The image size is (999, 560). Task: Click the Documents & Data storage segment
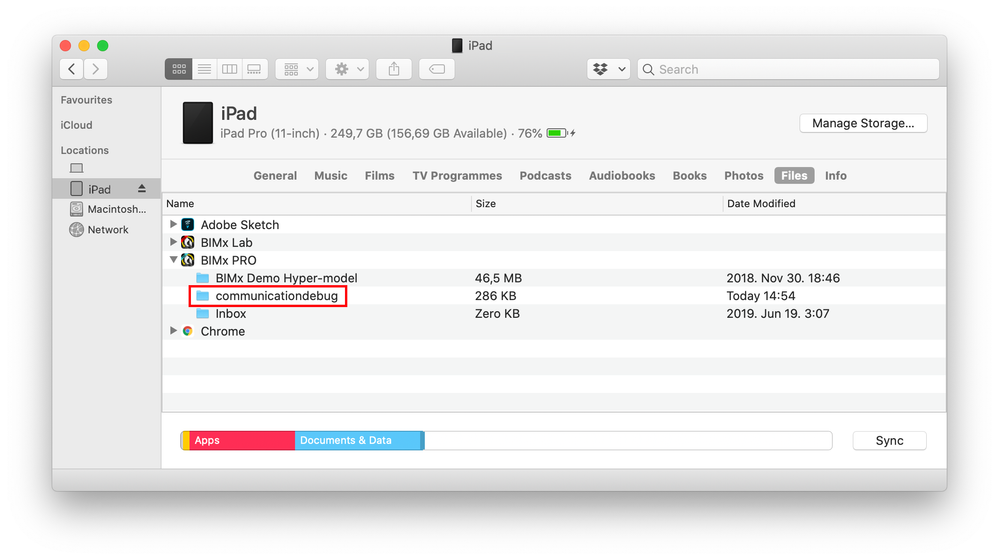coord(357,440)
